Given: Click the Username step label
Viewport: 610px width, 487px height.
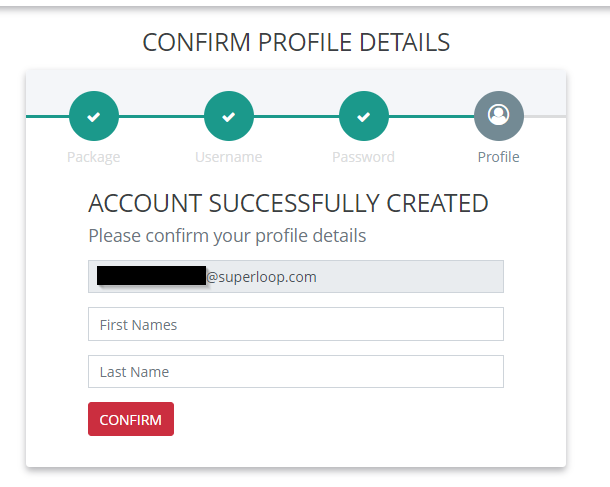Looking at the screenshot, I should coord(229,157).
